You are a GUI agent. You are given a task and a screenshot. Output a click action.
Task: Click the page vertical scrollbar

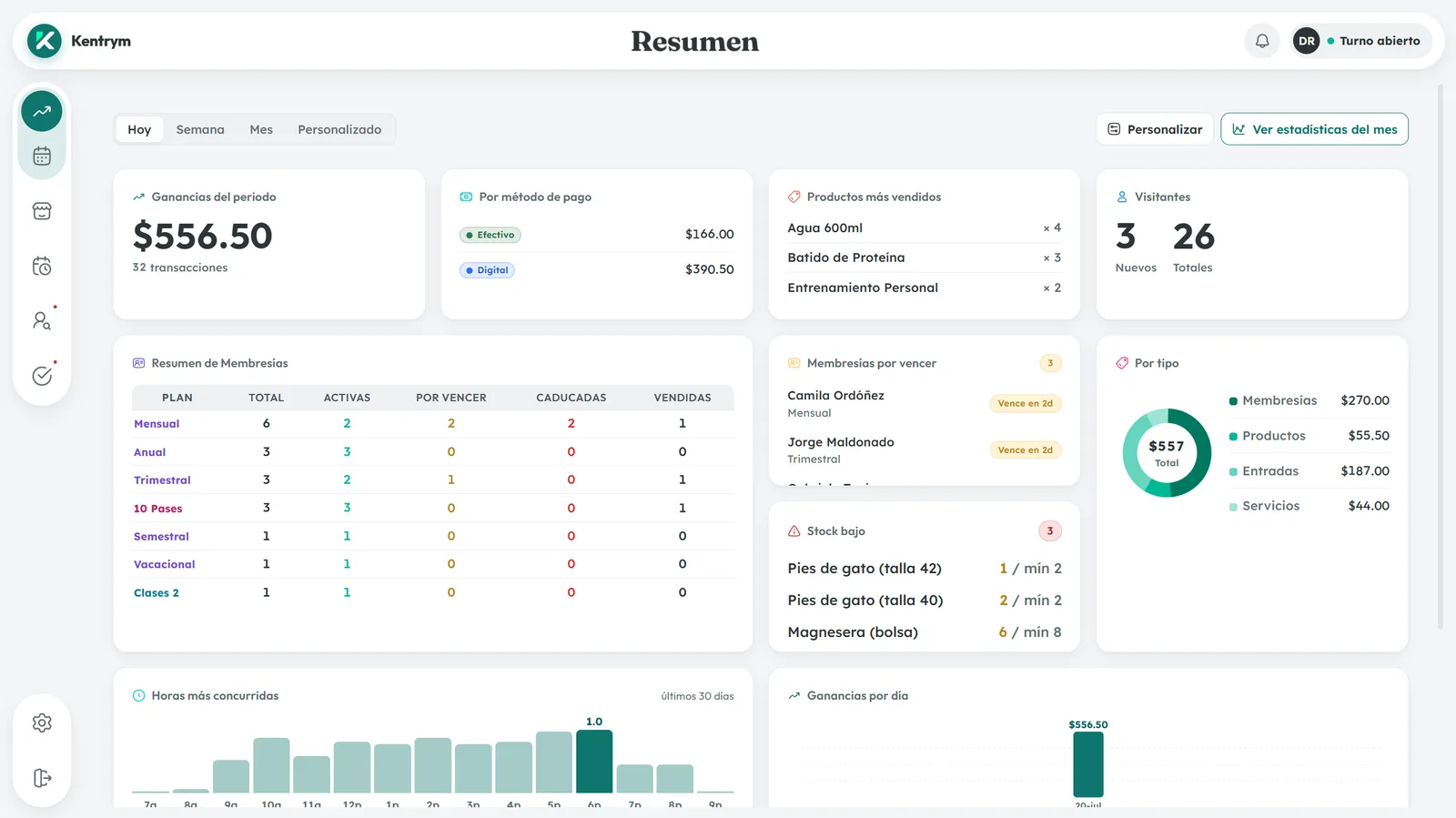[1441, 357]
